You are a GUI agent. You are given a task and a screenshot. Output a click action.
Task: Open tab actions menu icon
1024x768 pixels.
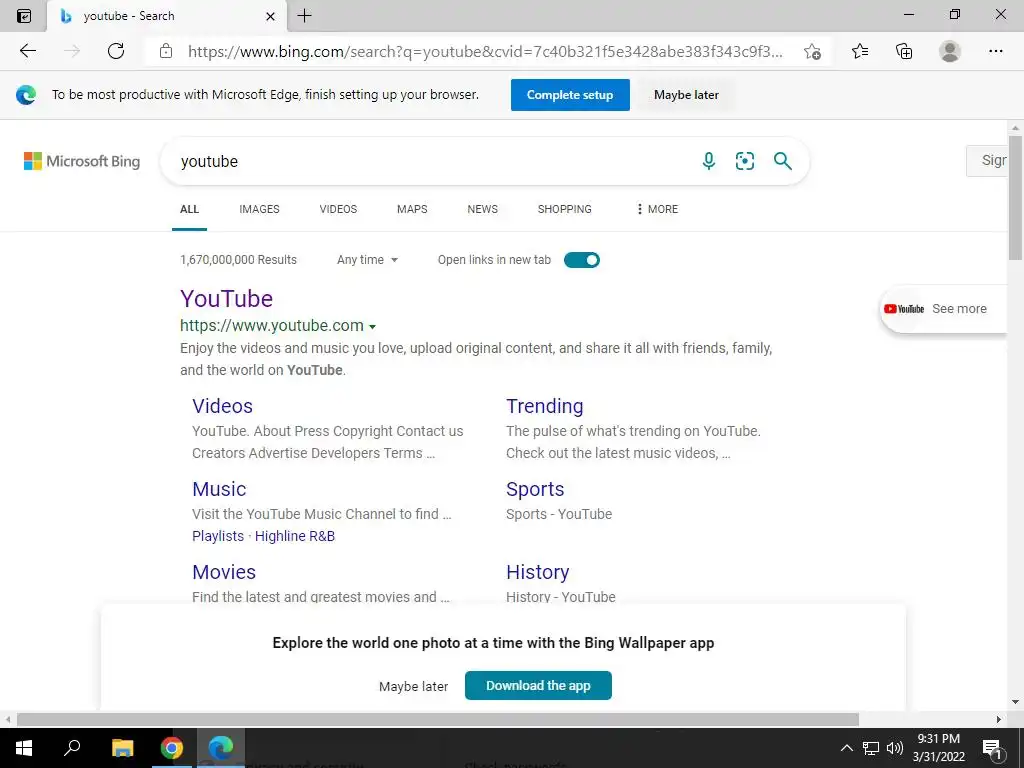point(24,16)
